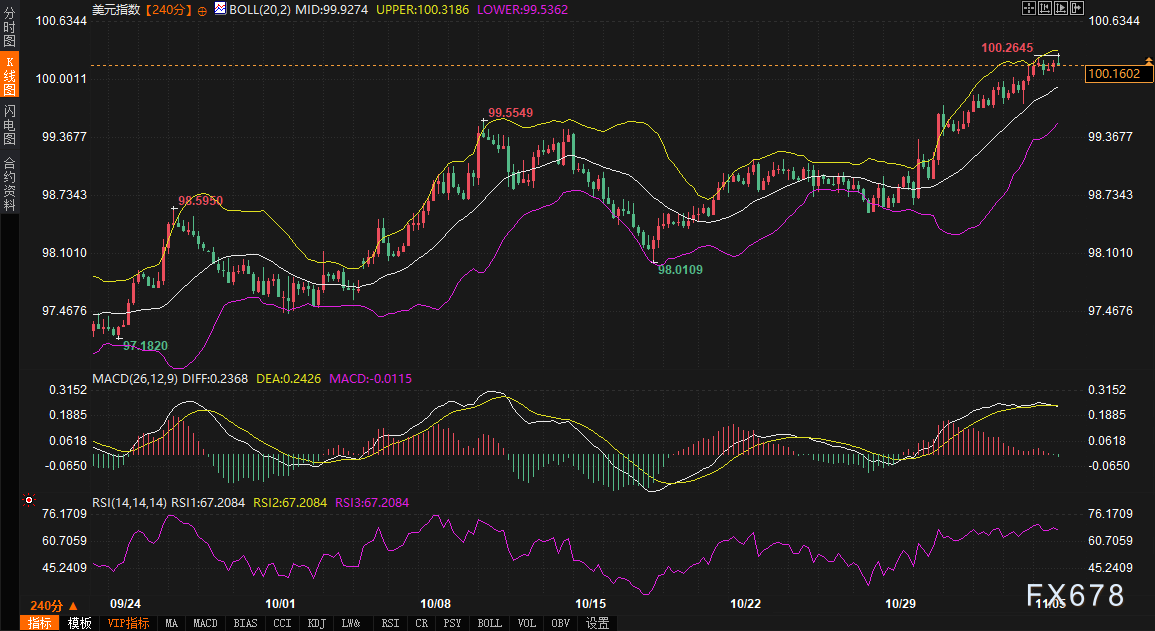The image size is (1155, 631).
Task: Open the 合约资料 side tab
Action: [x=9, y=183]
